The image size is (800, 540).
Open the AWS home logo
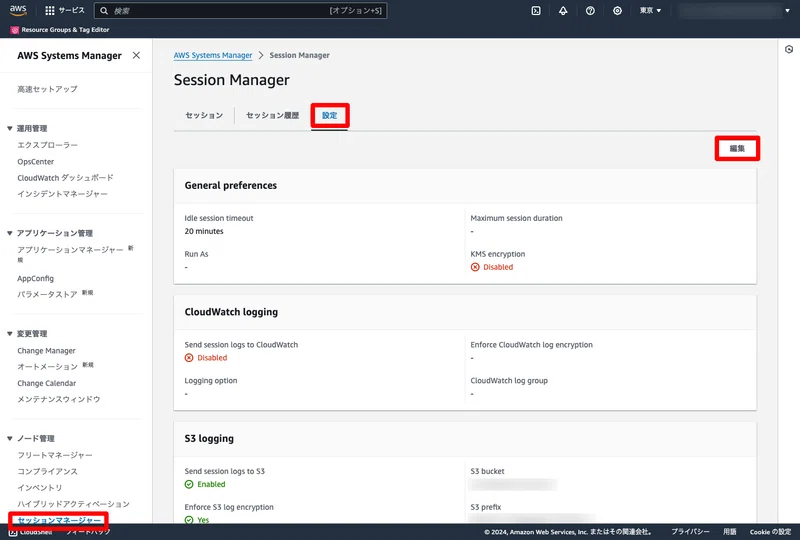[18, 10]
